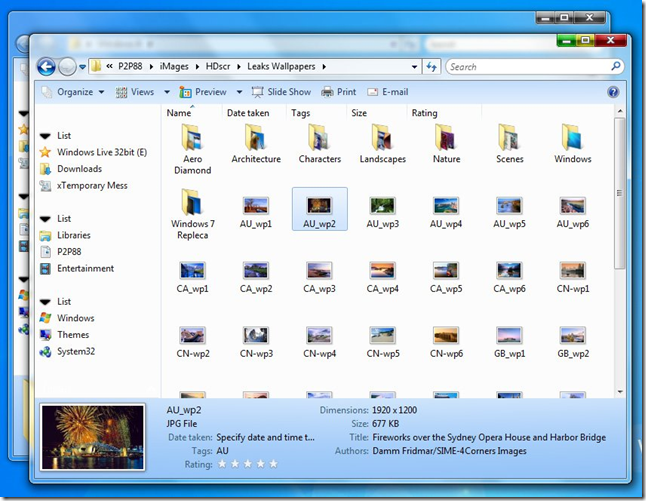
Task: Click the Help question mark icon
Action: point(613,92)
